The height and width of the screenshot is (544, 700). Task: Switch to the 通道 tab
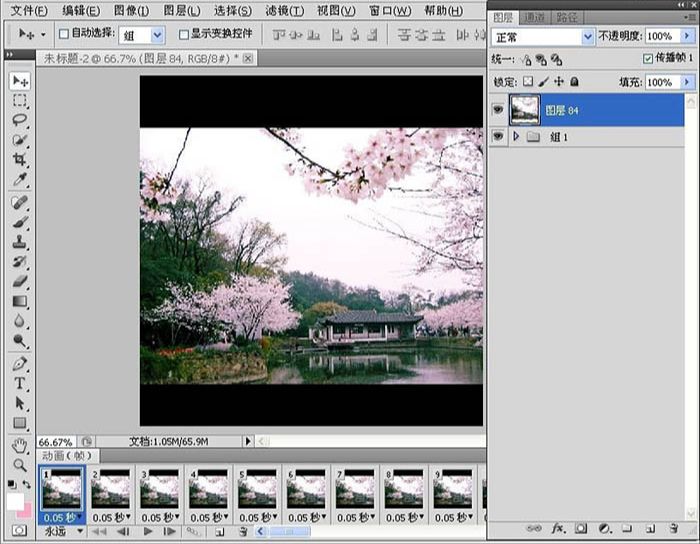534,18
